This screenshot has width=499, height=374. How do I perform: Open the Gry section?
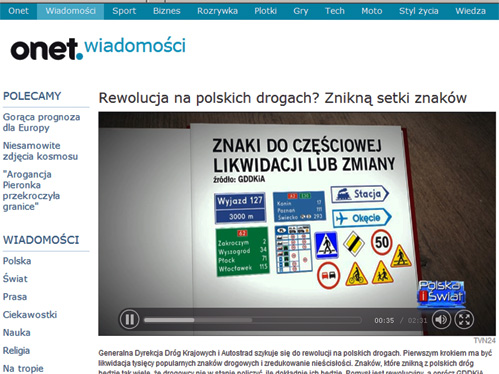pyautogui.click(x=301, y=11)
